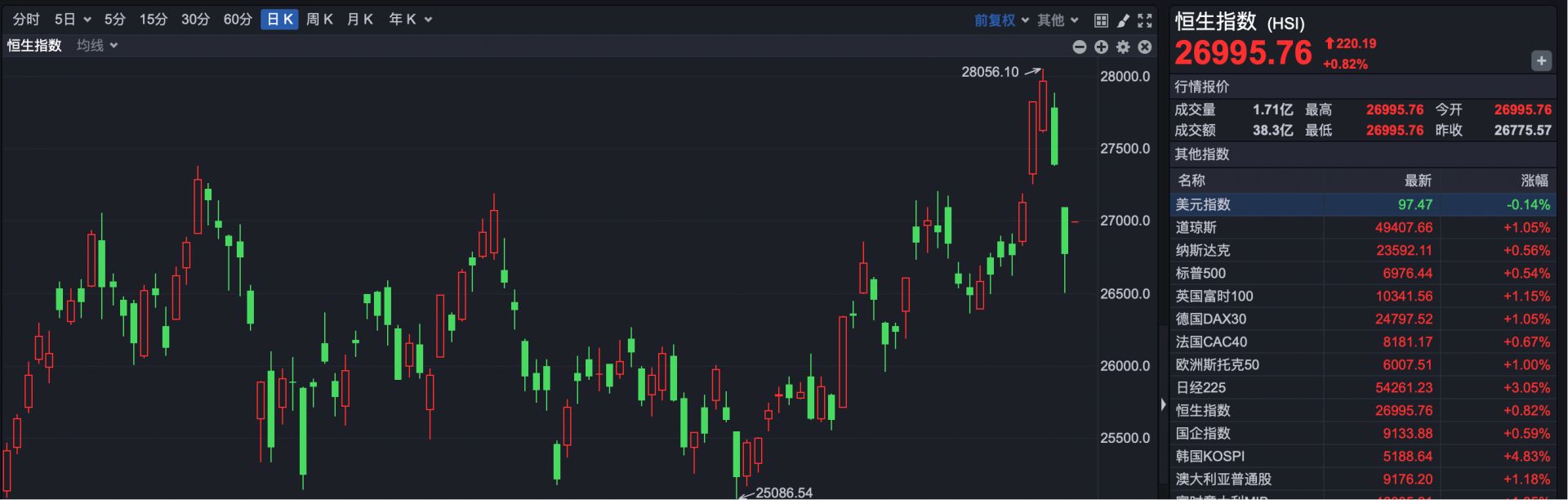
Task: Click the +0.82% change value in header
Action: pos(1345,64)
